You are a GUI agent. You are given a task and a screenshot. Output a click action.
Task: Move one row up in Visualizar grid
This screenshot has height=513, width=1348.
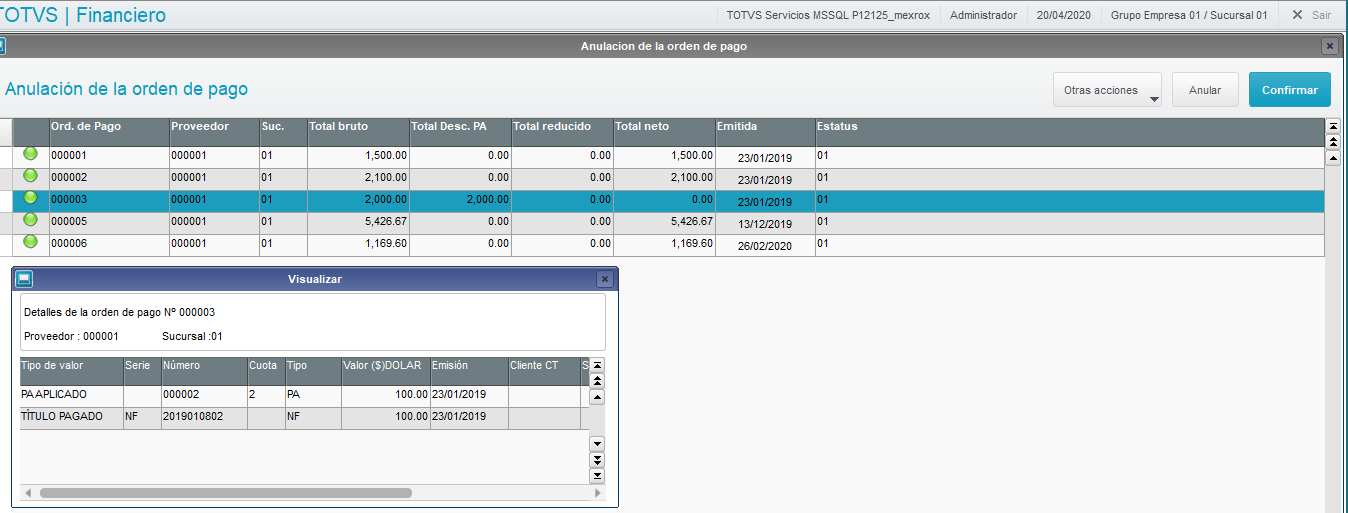(x=597, y=397)
